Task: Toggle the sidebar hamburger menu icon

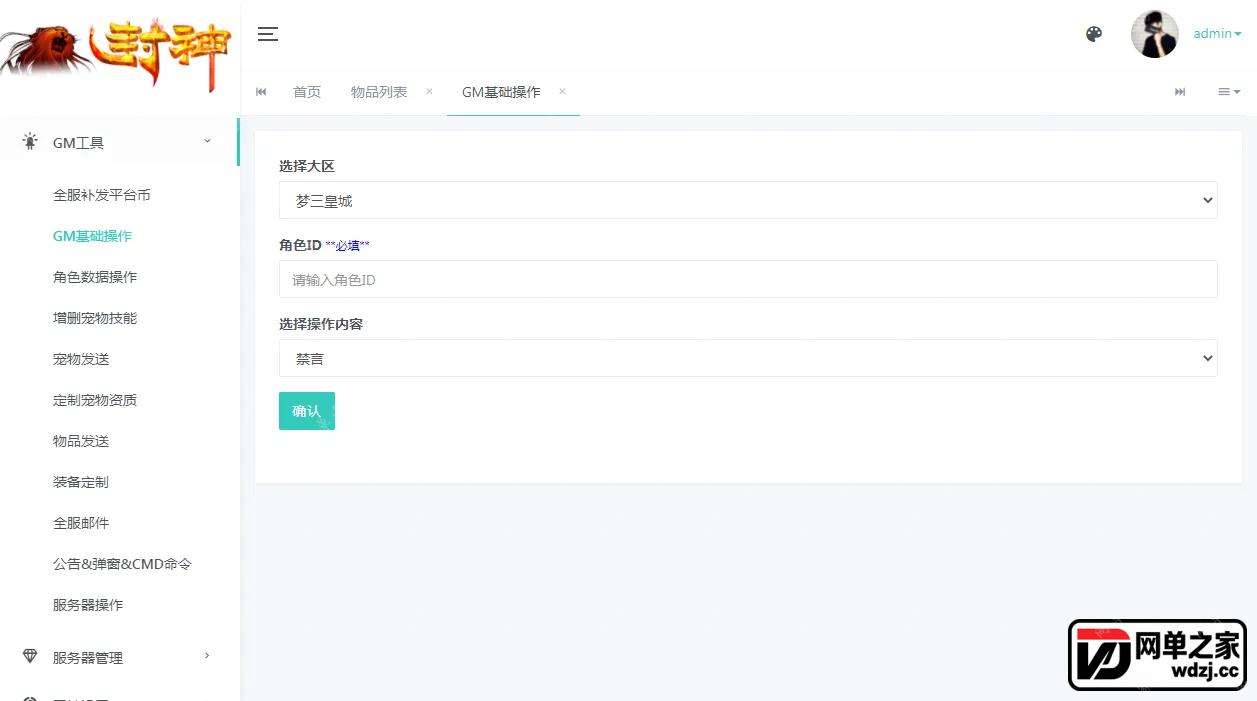Action: (x=267, y=34)
